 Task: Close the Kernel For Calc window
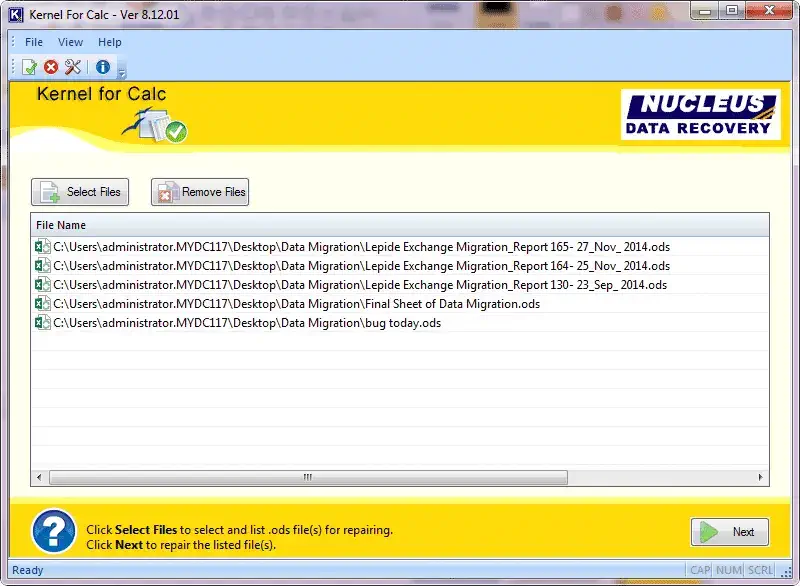769,11
